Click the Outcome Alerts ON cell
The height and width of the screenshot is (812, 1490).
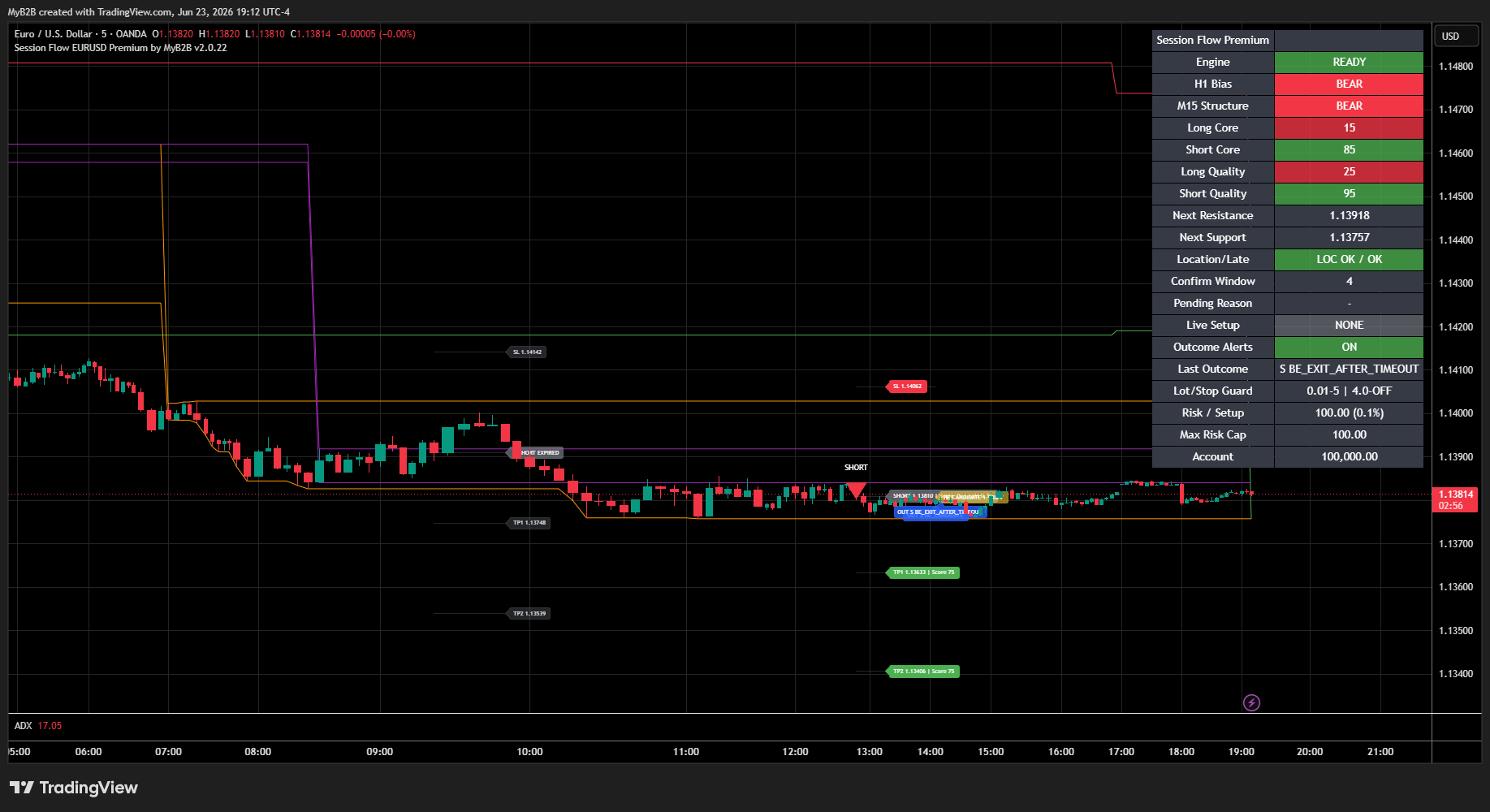click(1349, 348)
